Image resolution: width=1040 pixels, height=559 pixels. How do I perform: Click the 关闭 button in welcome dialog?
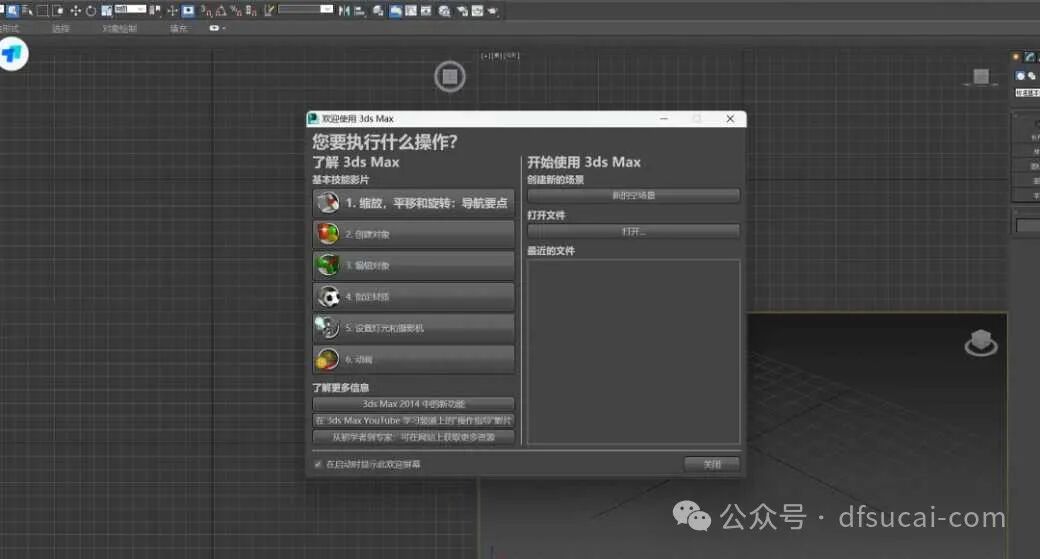click(x=712, y=464)
